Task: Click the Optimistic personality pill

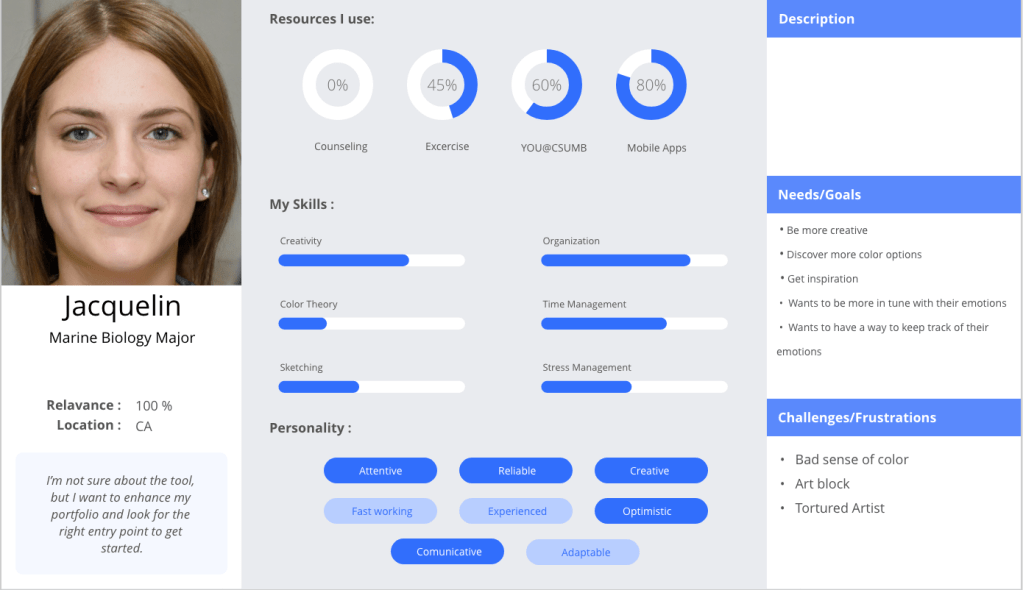Action: [x=651, y=511]
